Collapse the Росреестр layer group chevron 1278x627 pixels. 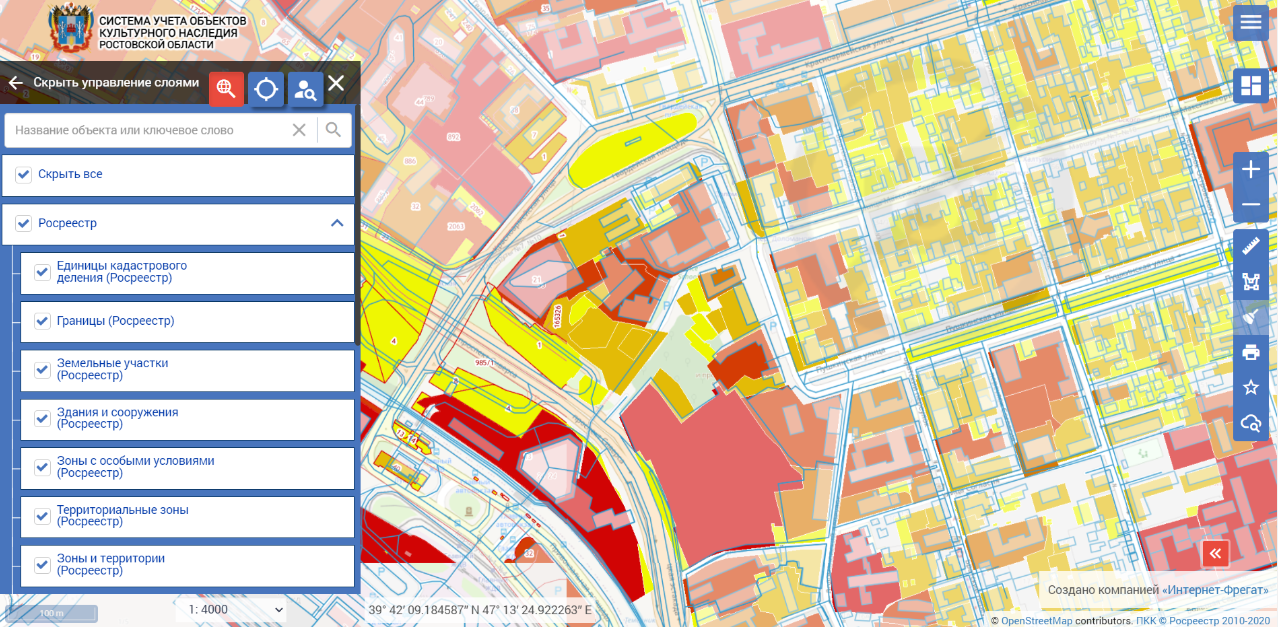[x=337, y=223]
